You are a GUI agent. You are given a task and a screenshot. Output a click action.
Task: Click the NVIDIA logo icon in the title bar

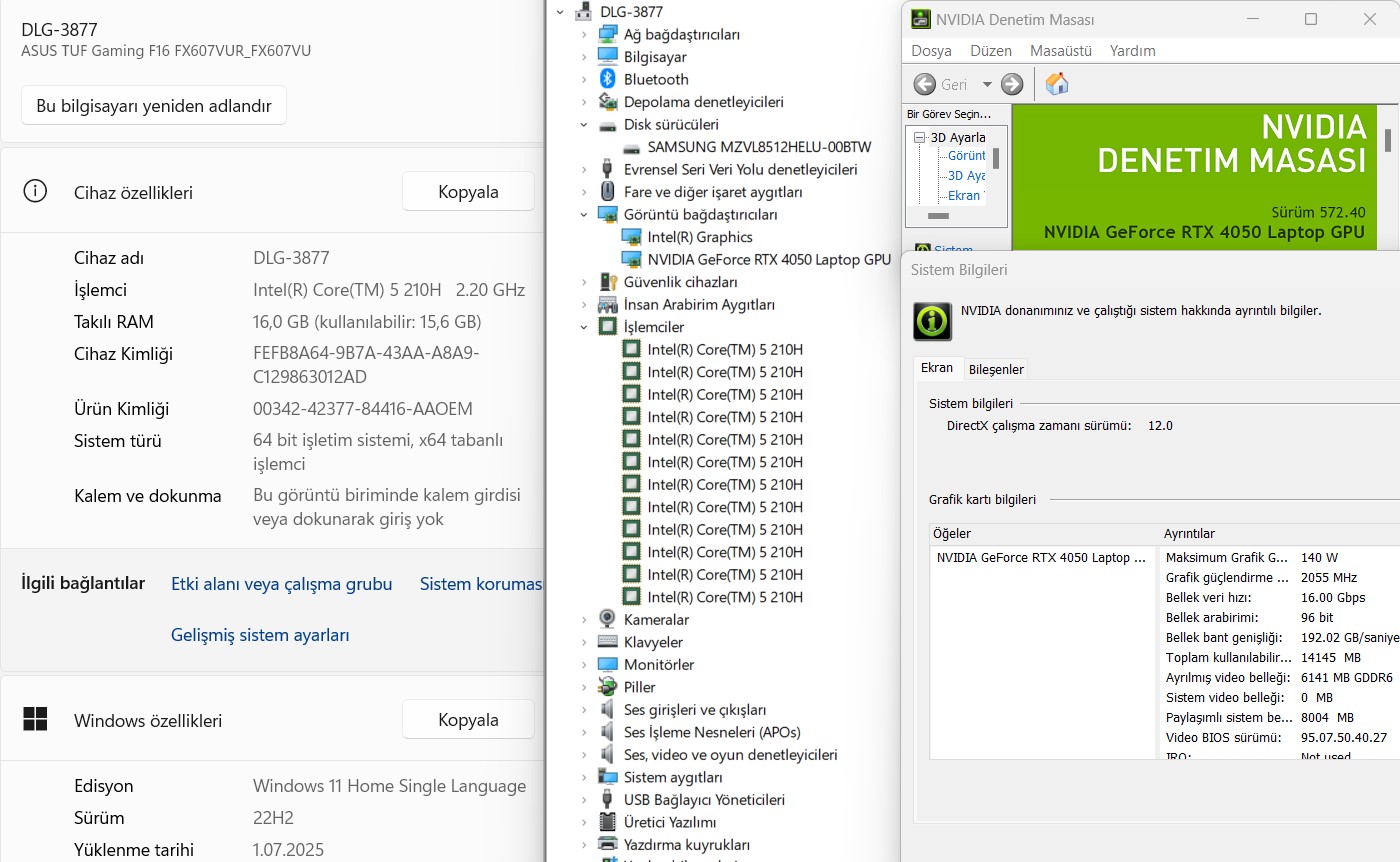click(919, 19)
